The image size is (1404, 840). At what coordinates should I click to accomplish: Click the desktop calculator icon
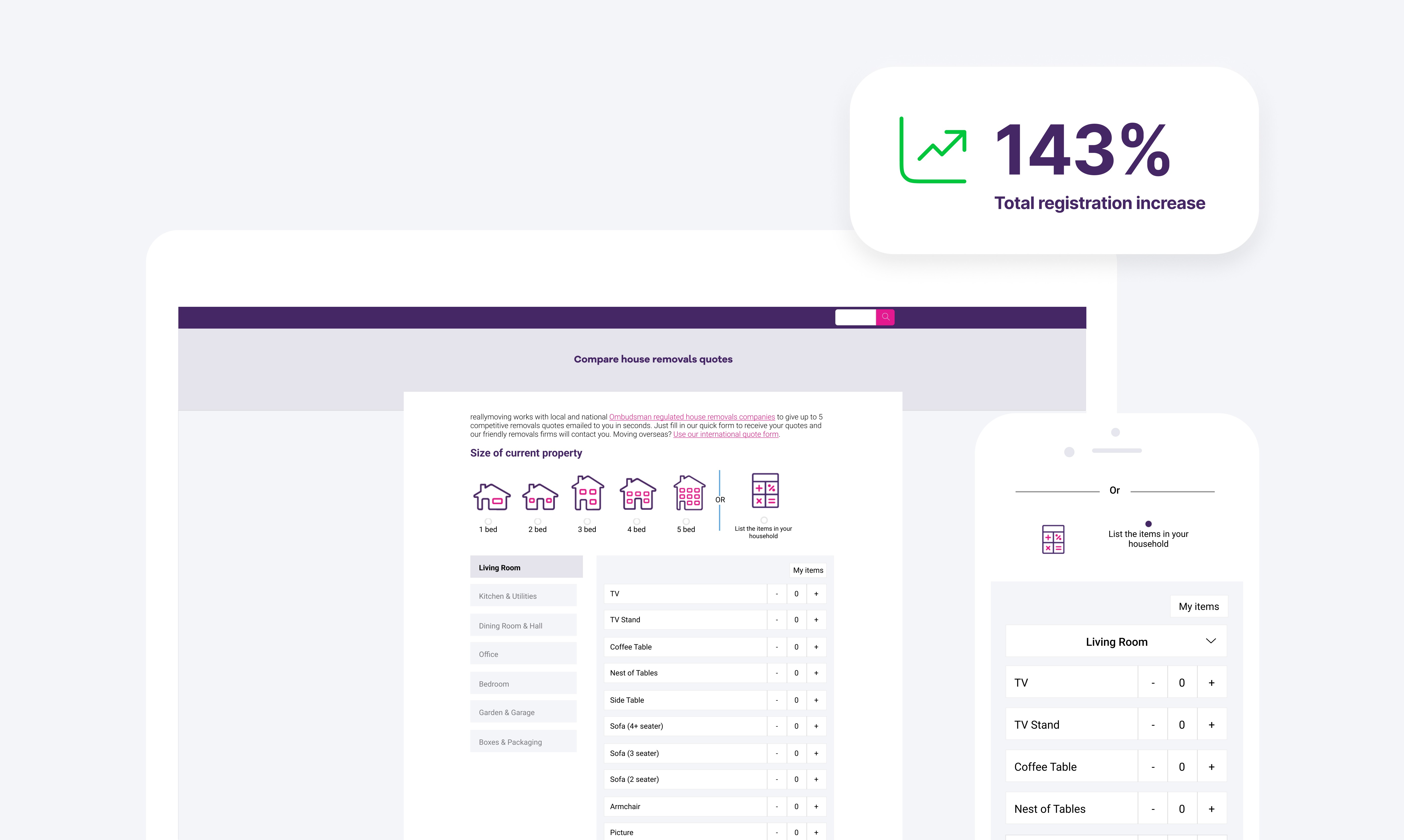click(765, 490)
